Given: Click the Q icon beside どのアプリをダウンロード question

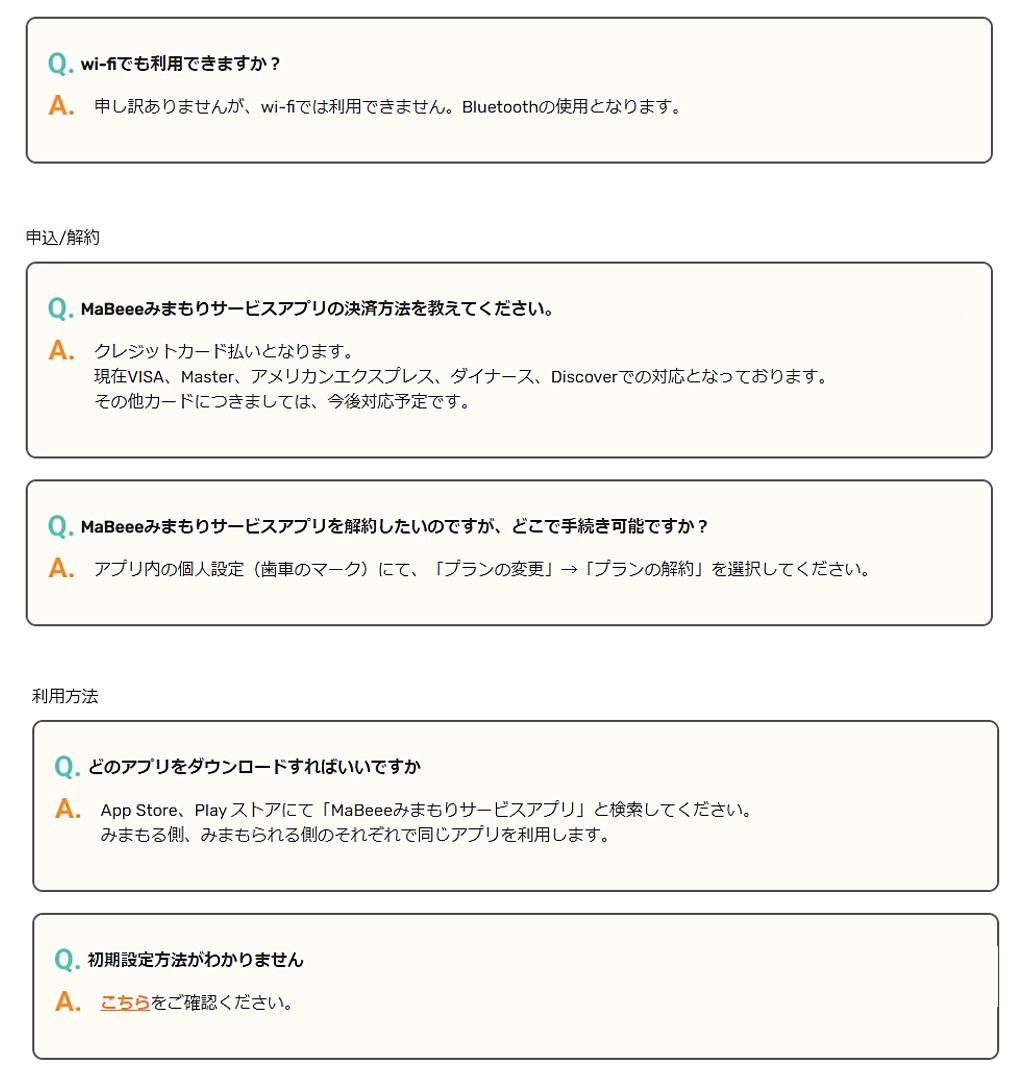Looking at the screenshot, I should [x=67, y=766].
